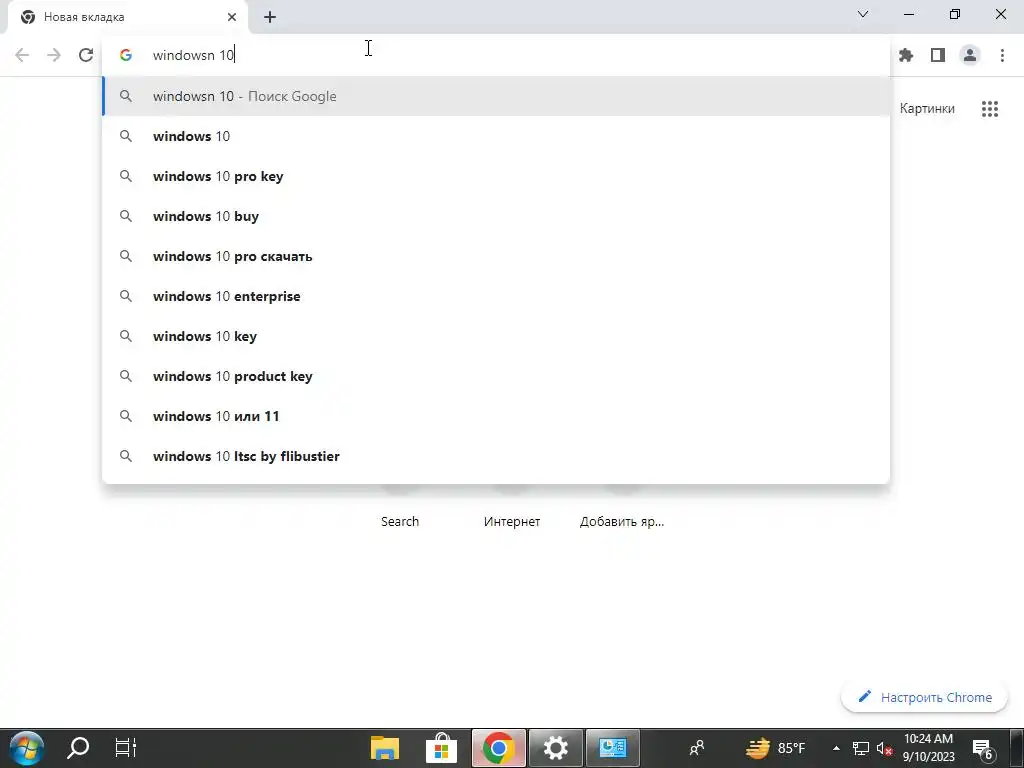Show hidden system tray icons
This screenshot has height=768, width=1024.
(836, 748)
